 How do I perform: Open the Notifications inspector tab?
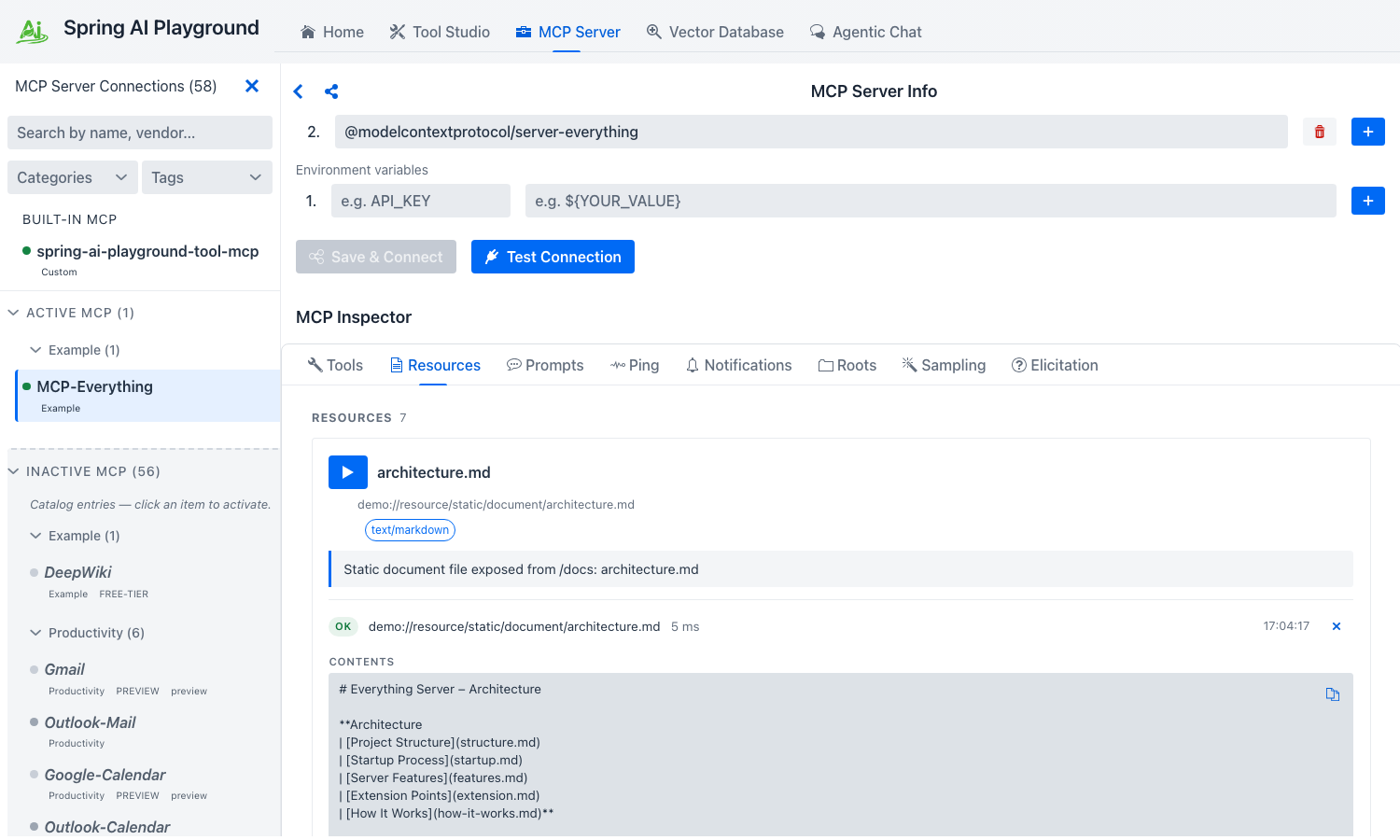(x=738, y=365)
